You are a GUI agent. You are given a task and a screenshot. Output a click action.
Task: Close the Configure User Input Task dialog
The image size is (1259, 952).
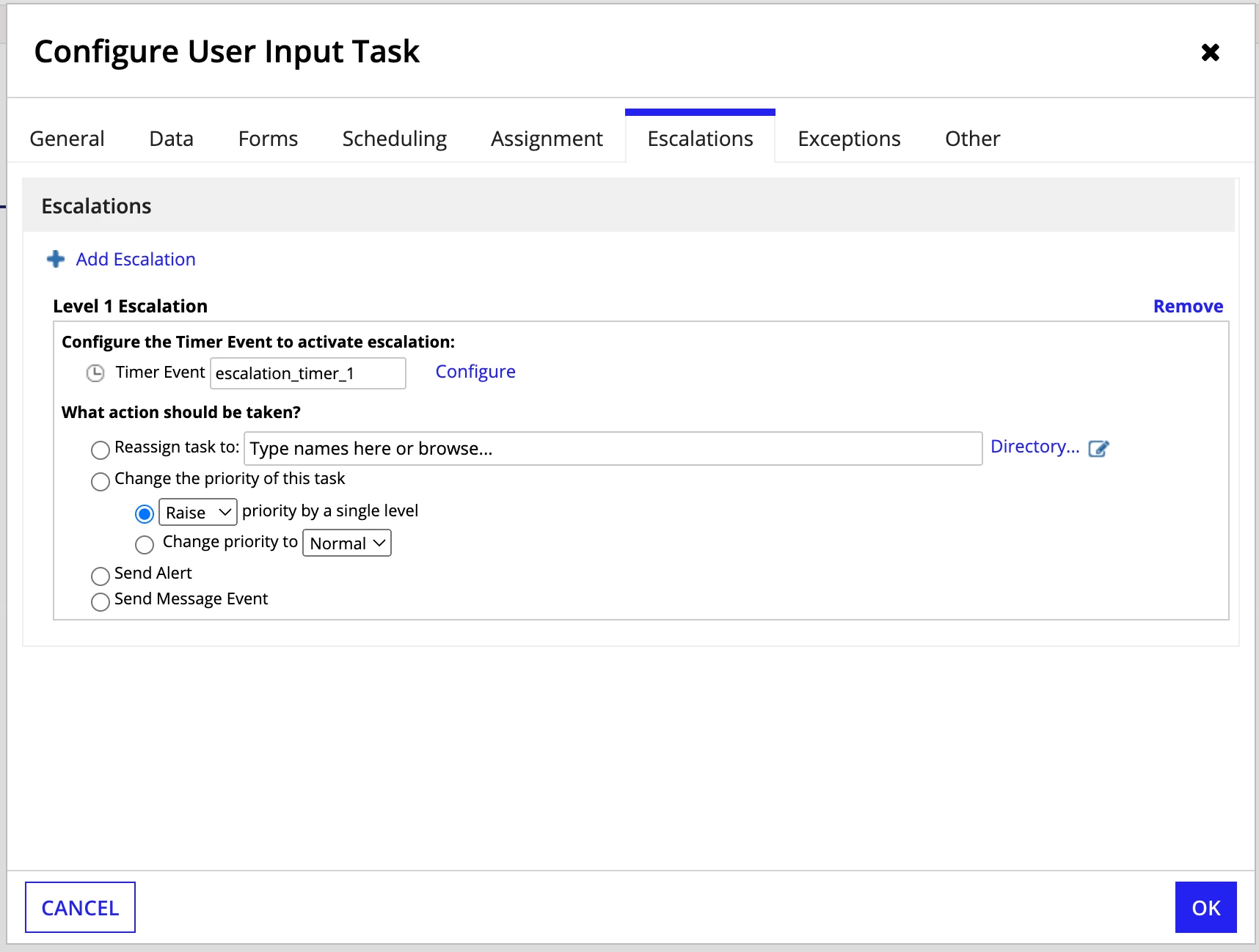(1210, 52)
